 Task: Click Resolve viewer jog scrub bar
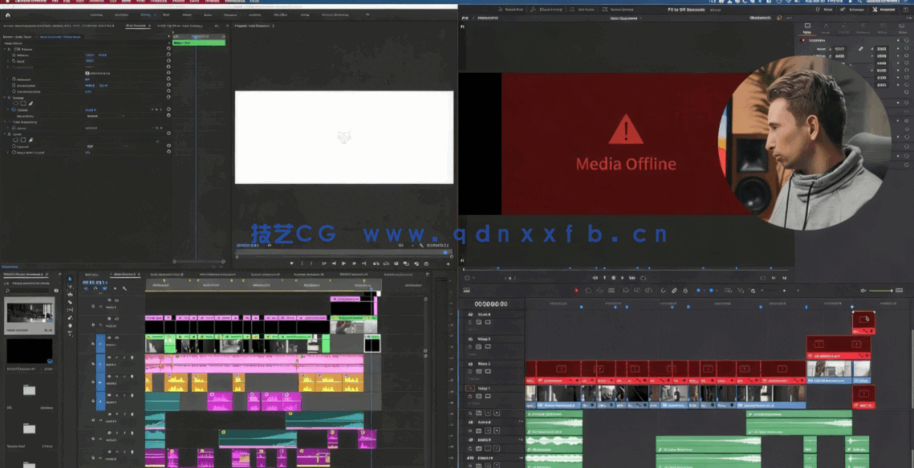(625, 269)
